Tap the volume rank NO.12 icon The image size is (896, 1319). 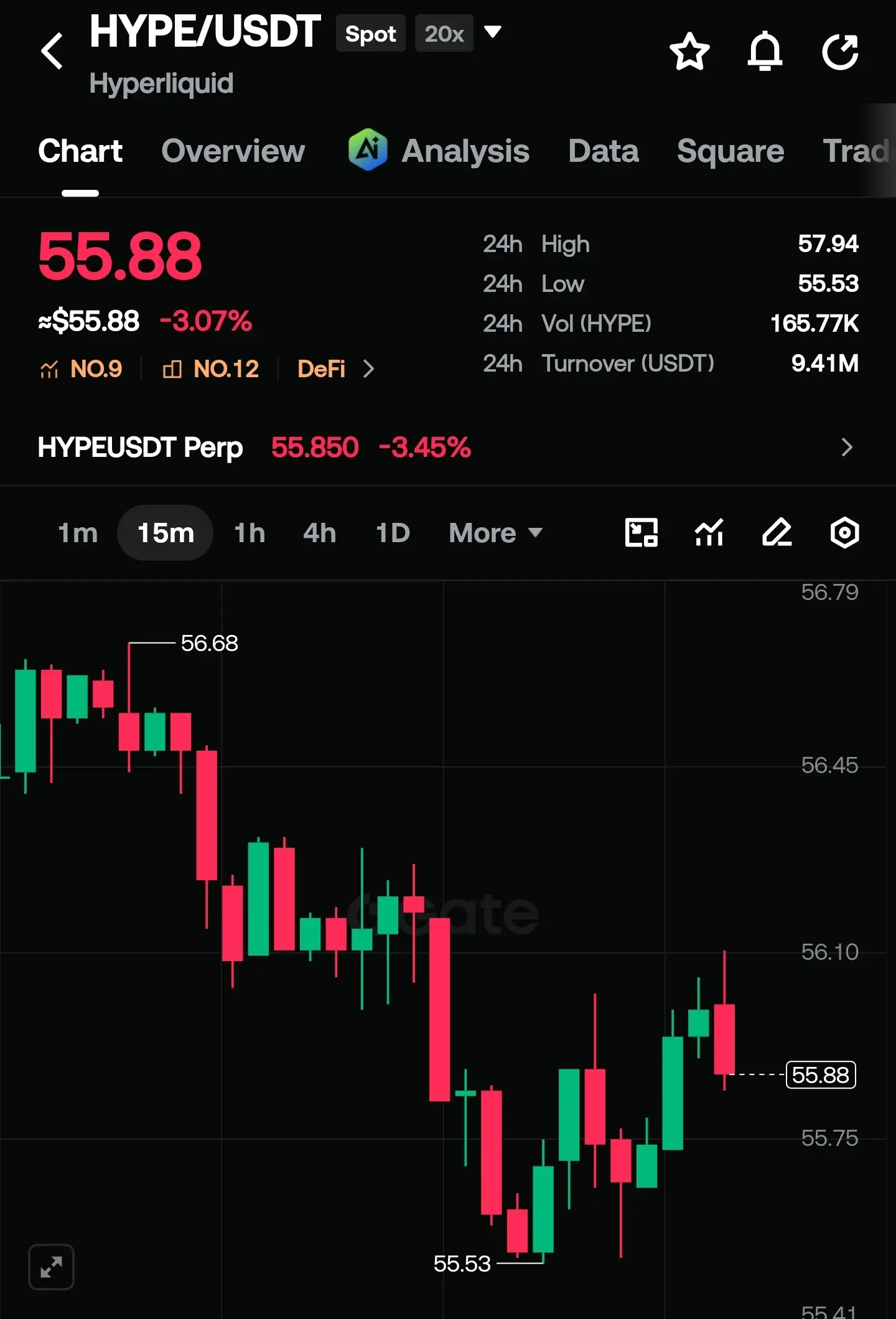(172, 369)
